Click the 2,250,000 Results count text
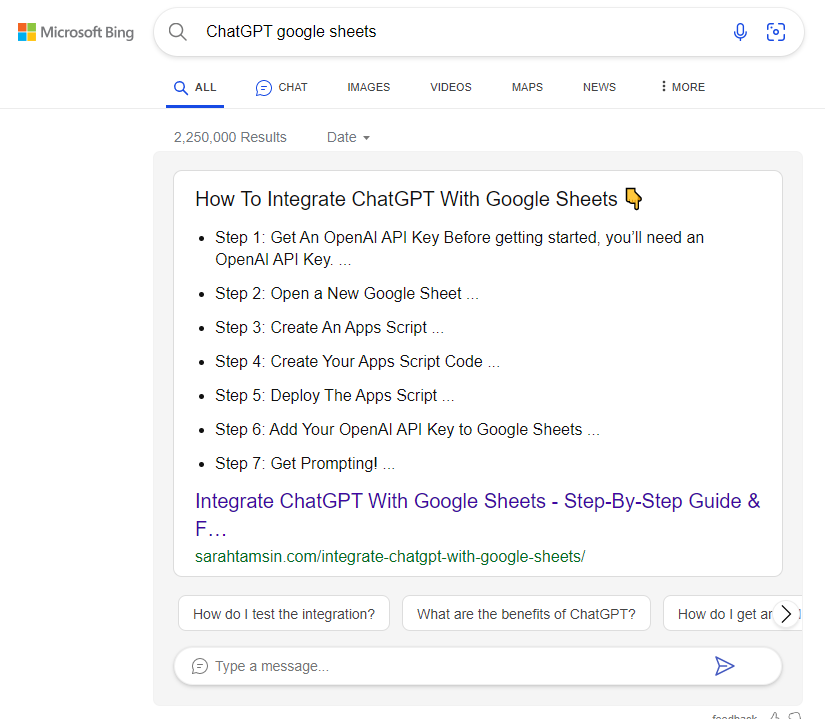The image size is (825, 719). tap(230, 137)
